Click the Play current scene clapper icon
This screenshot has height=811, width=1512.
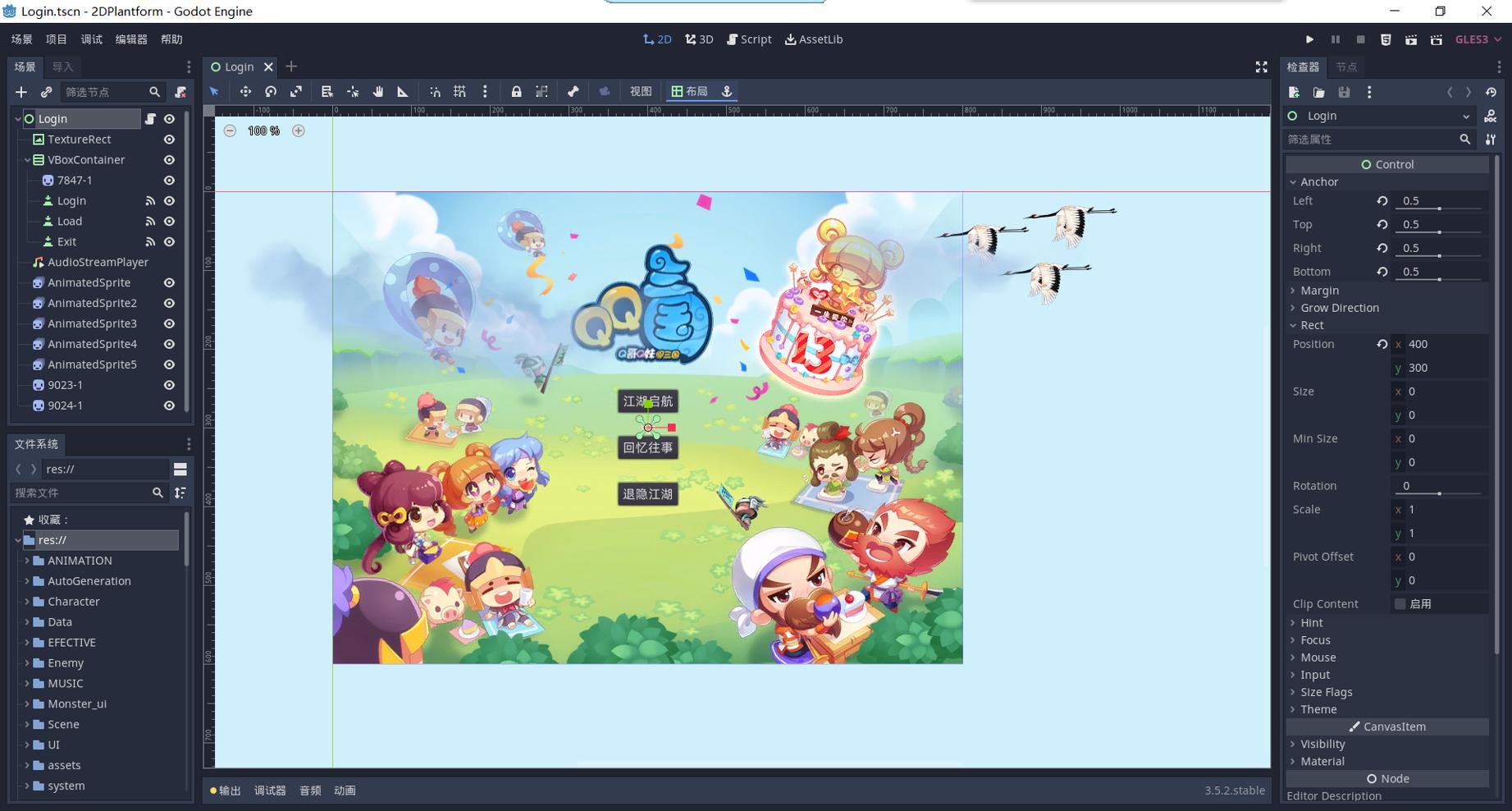pos(1411,39)
